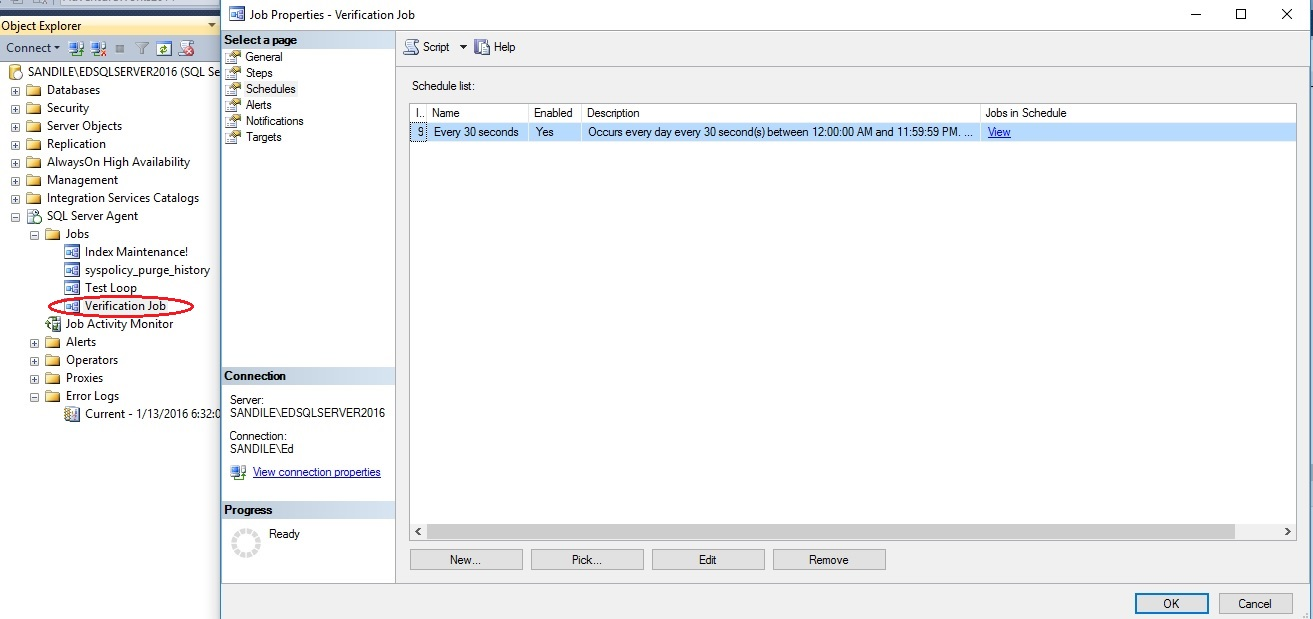Expand the Integration Services Catalogs node
The height and width of the screenshot is (619, 1313).
click(x=16, y=198)
